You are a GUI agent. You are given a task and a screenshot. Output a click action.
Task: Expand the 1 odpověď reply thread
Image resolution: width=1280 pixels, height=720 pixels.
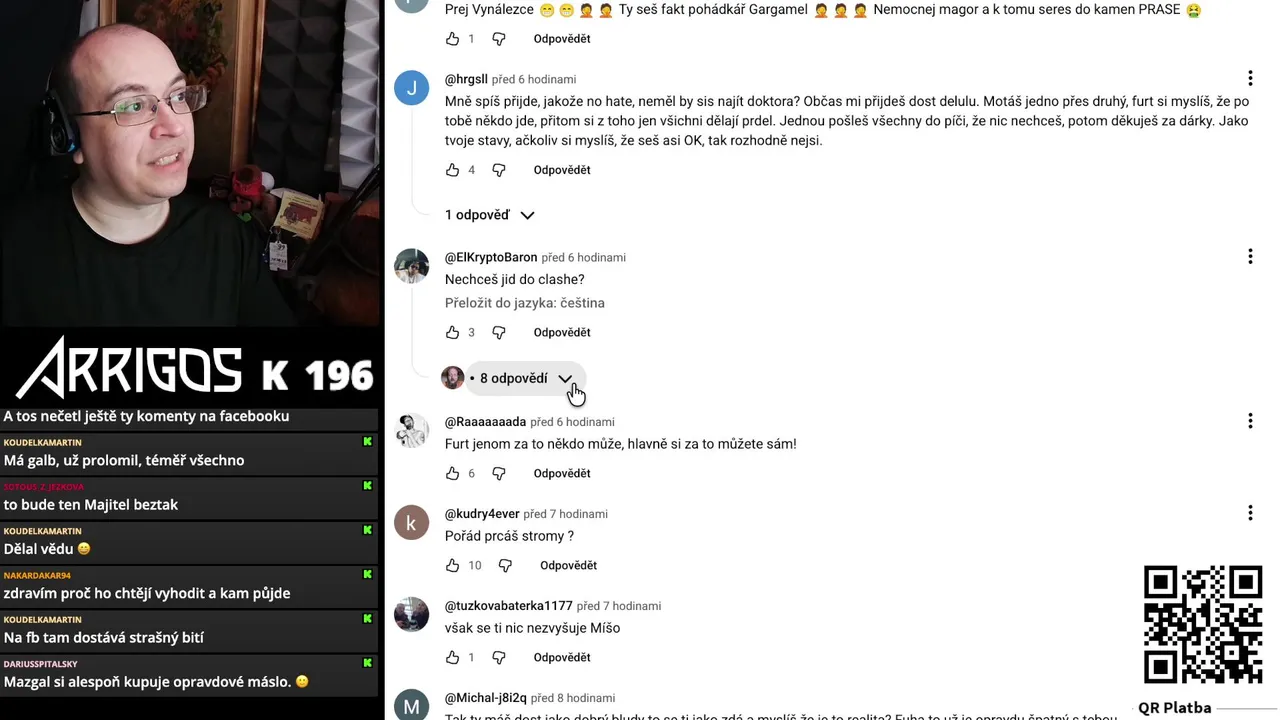tap(490, 215)
